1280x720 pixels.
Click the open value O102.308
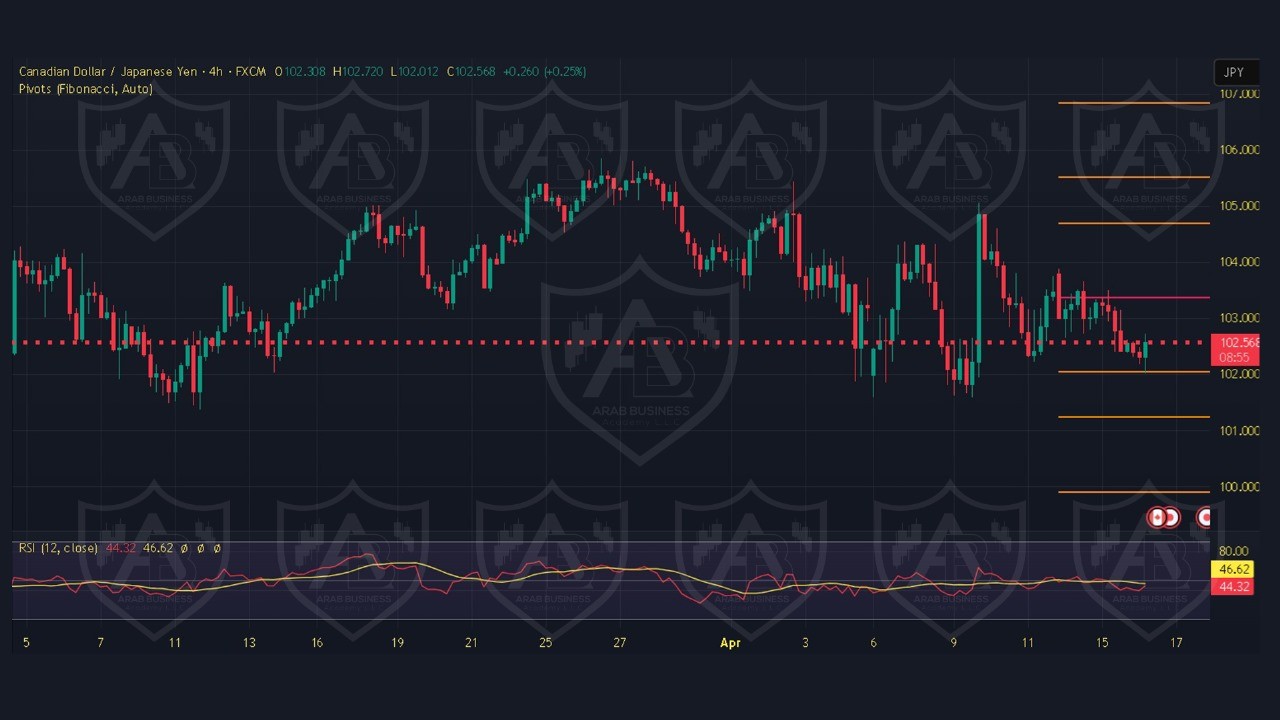[x=300, y=72]
